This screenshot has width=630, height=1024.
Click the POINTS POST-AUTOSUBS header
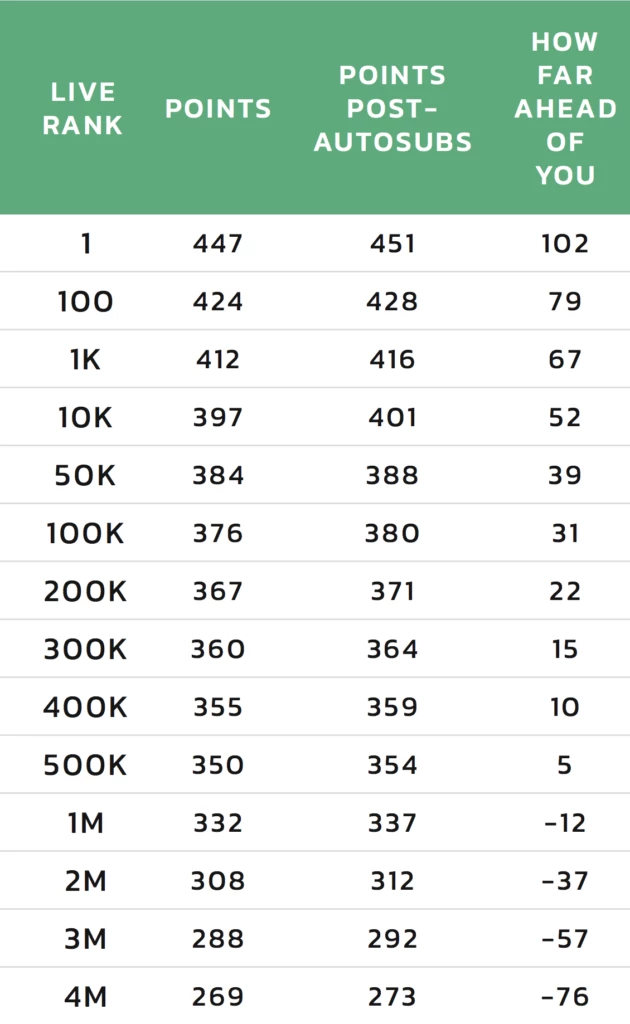392,108
